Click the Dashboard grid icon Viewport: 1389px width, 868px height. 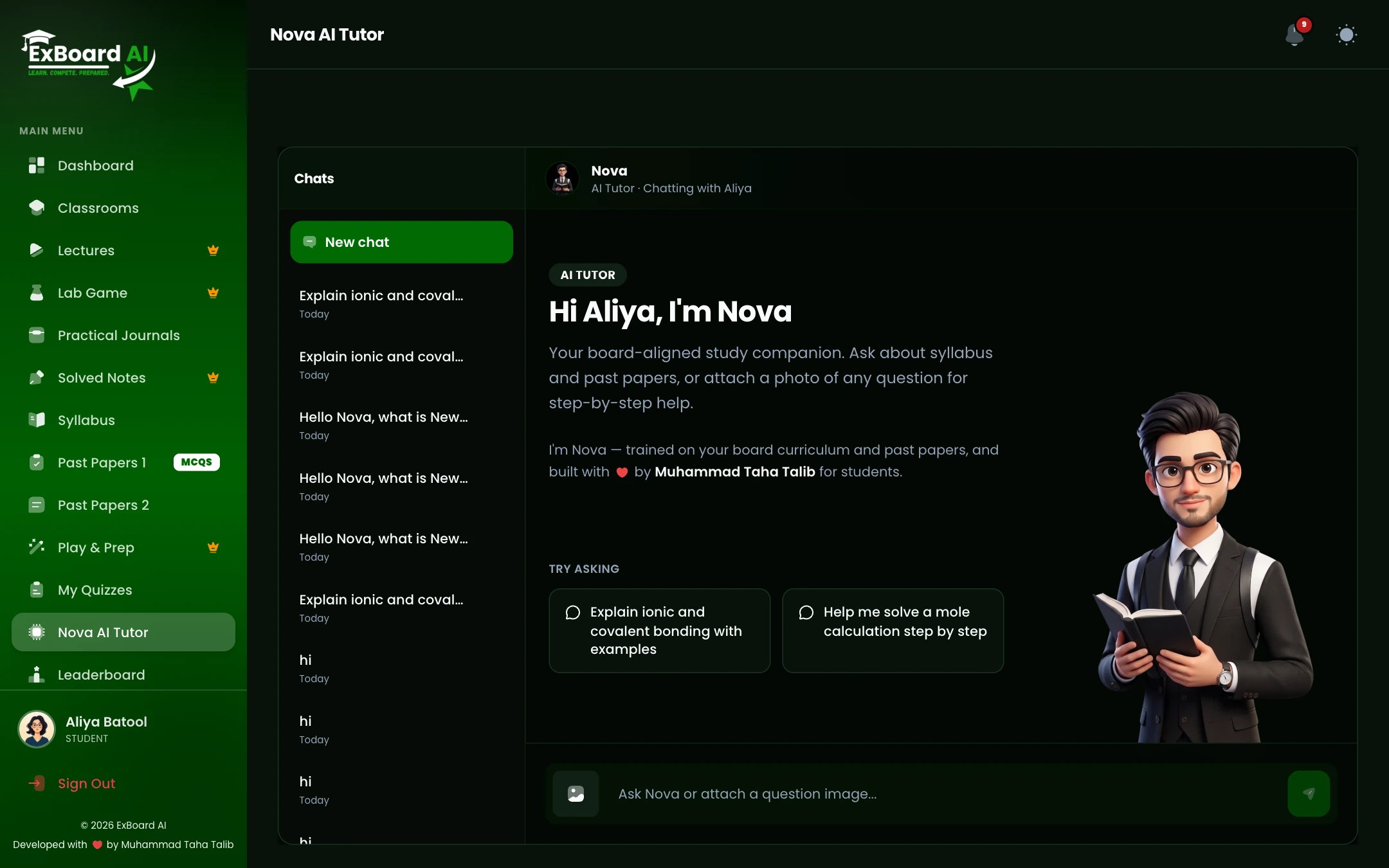pos(37,165)
